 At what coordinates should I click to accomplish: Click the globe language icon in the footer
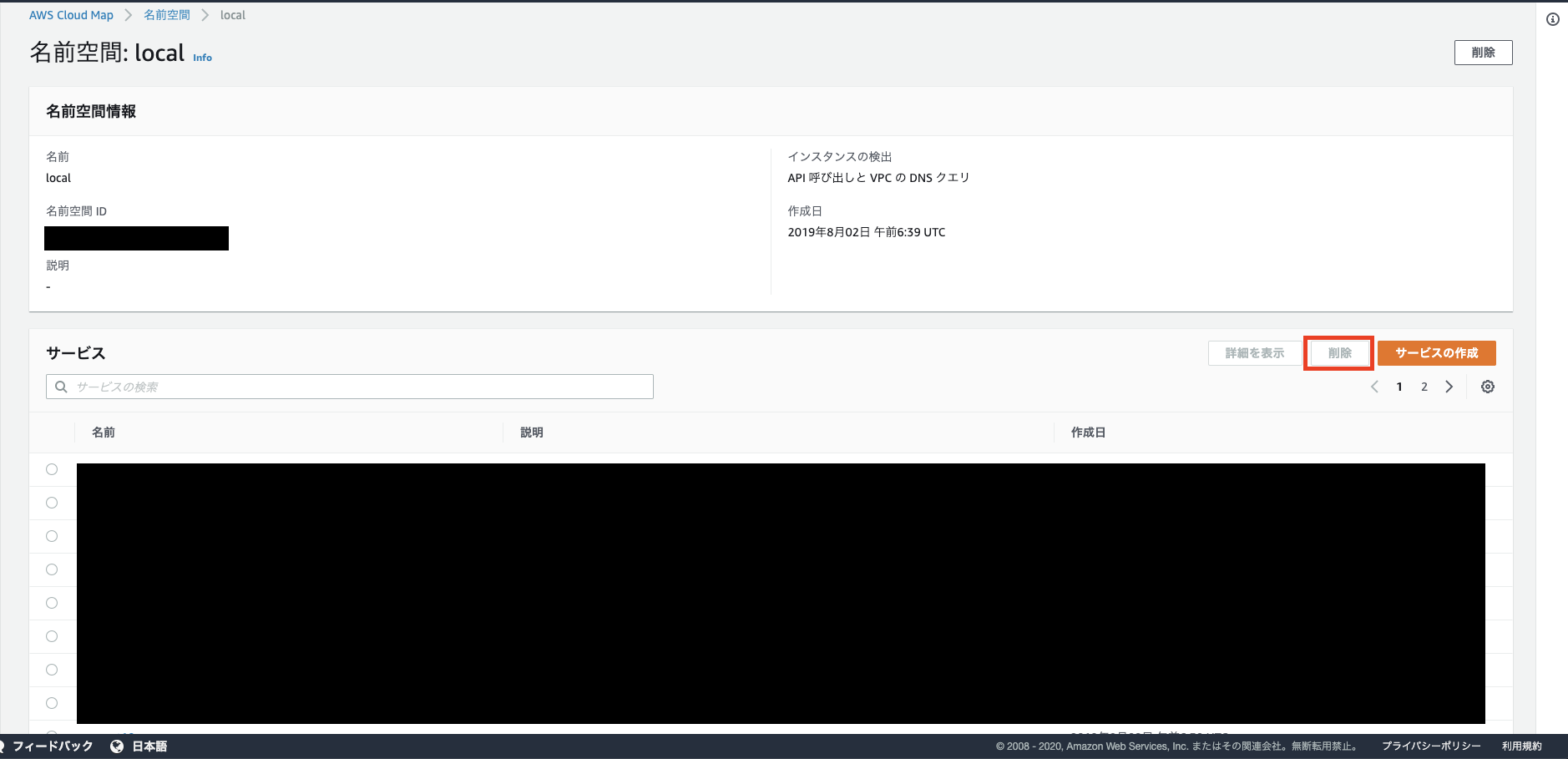click(x=117, y=746)
